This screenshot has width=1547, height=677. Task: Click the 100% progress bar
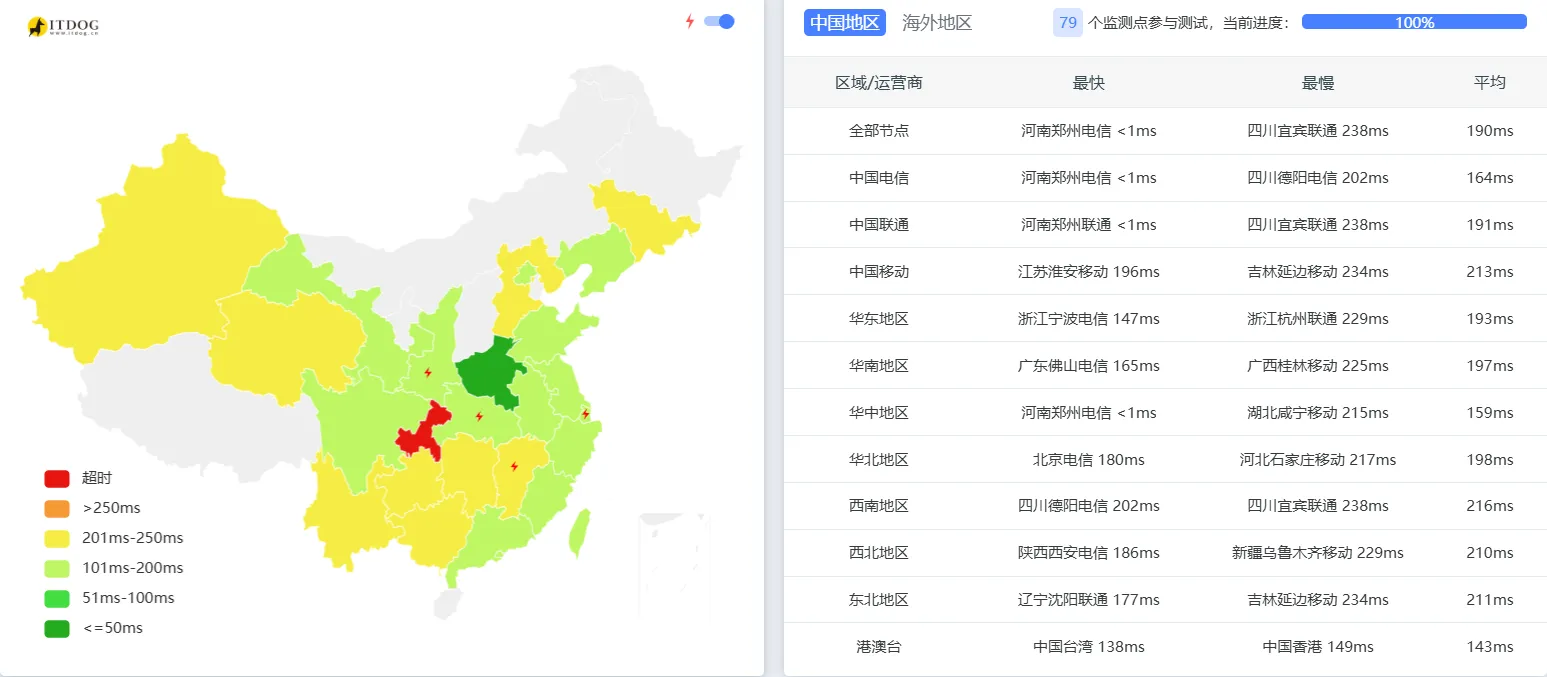point(1414,22)
